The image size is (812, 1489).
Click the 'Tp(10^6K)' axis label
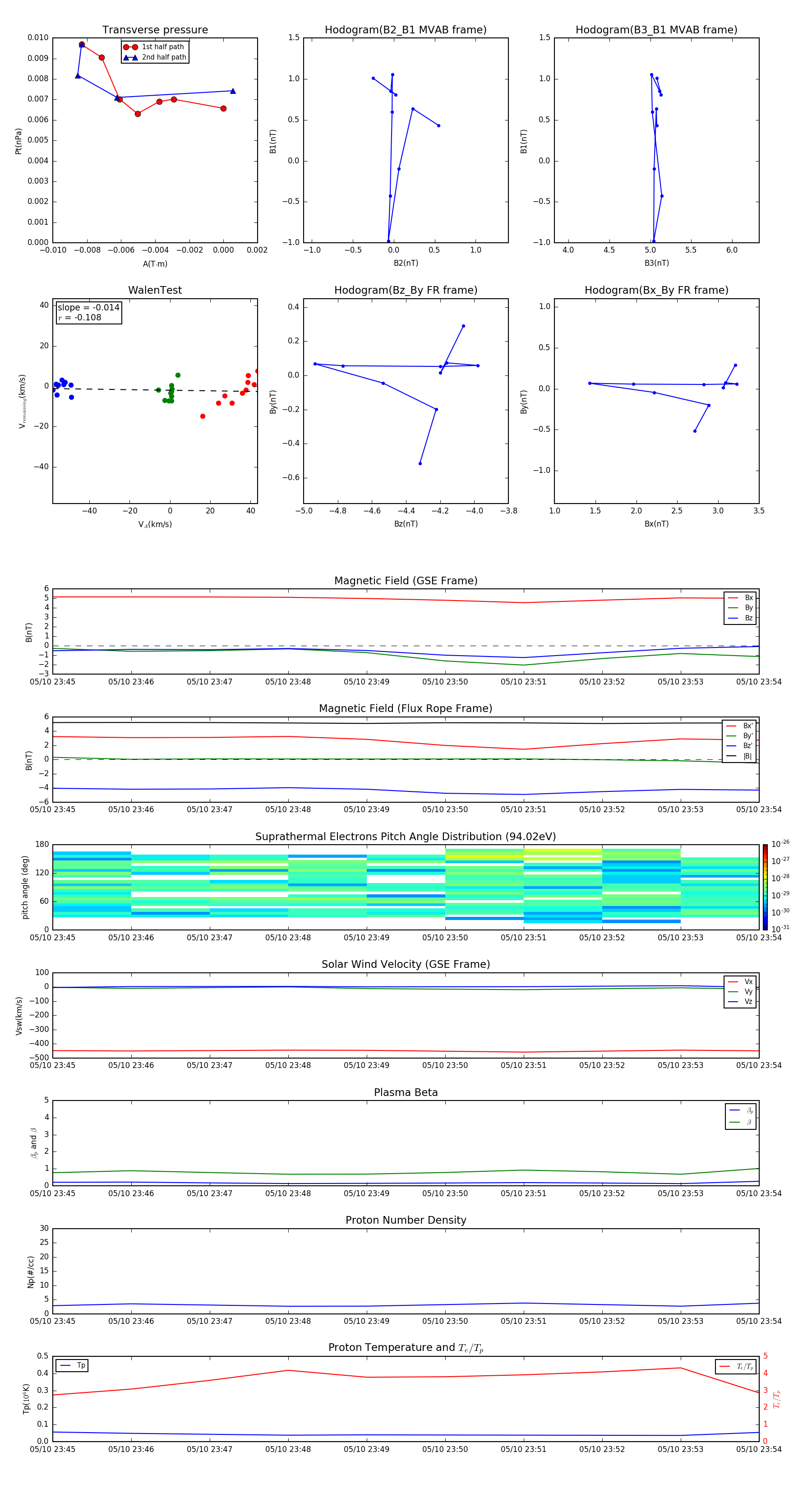26,1399
